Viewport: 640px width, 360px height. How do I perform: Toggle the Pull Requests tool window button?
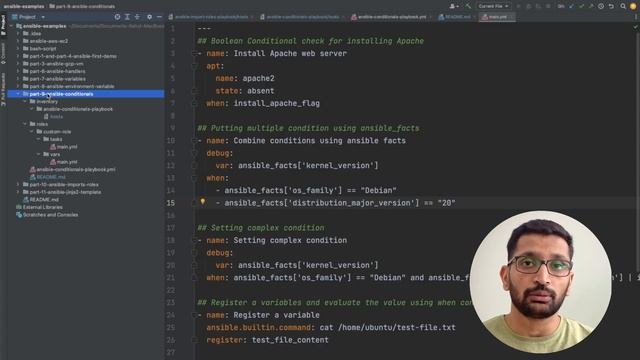click(x=3, y=89)
